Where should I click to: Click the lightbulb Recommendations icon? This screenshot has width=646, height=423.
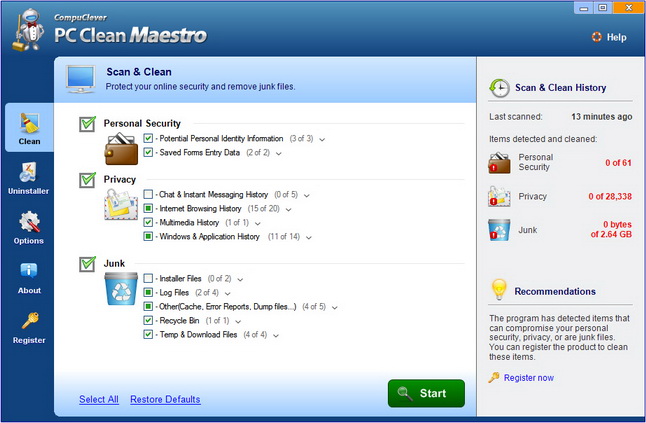point(499,290)
